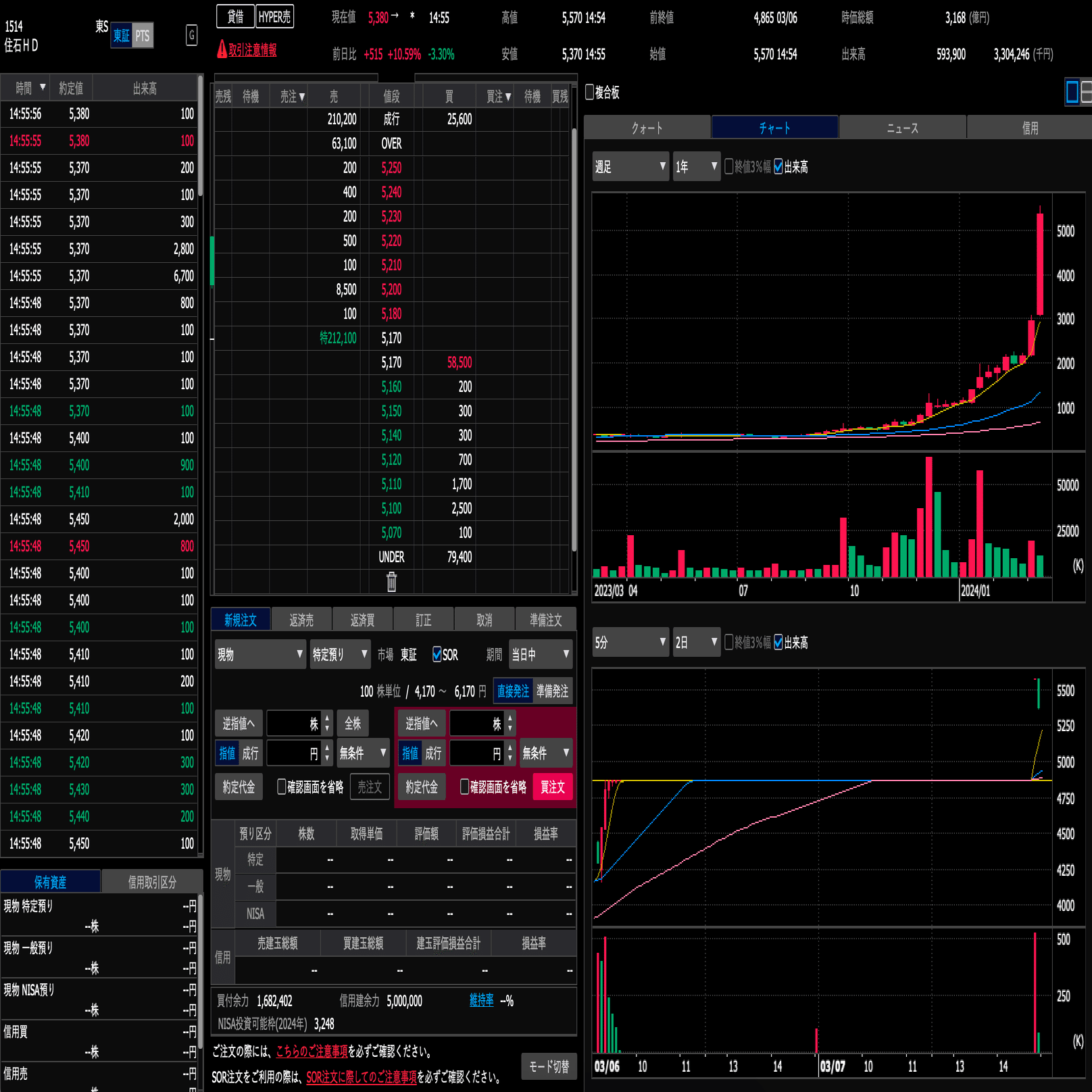Click the red 買注文 button

(x=553, y=787)
